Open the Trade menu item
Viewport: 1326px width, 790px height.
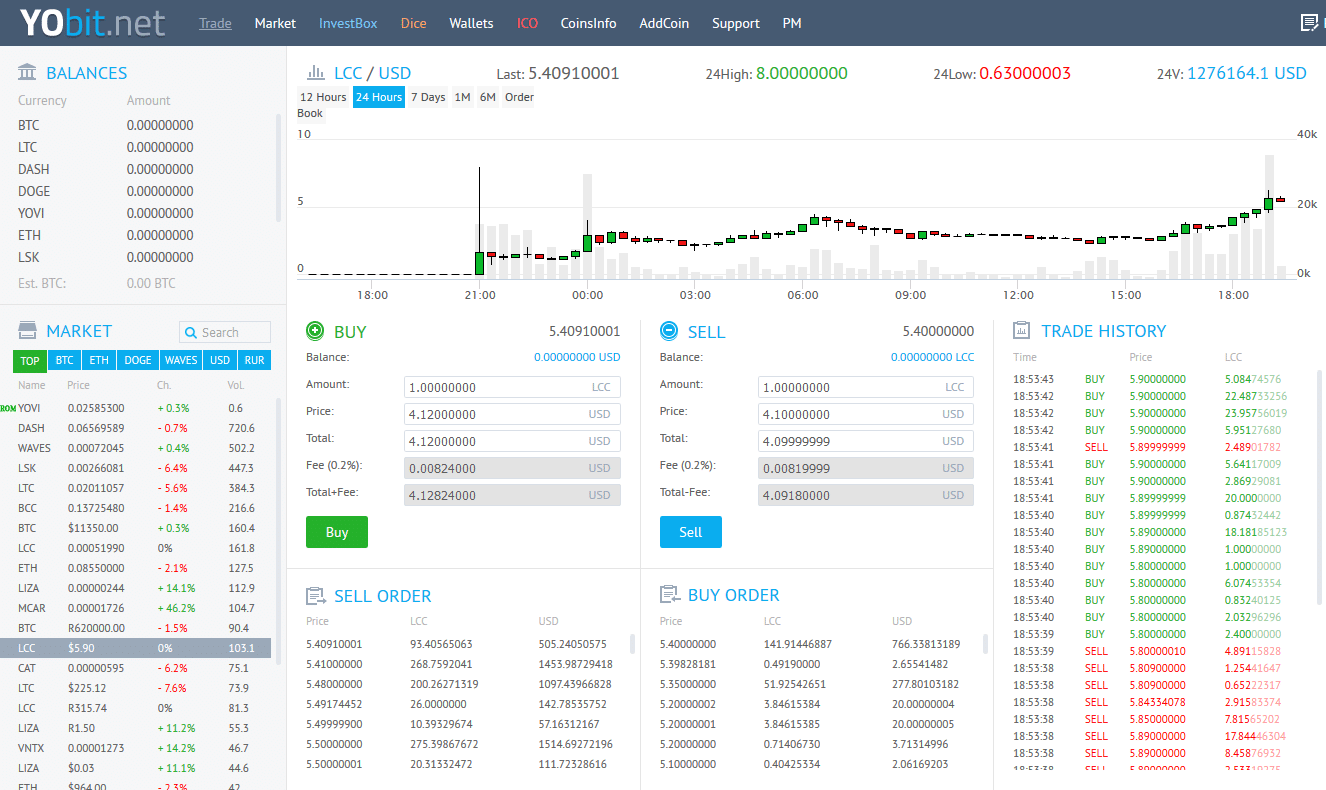pyautogui.click(x=215, y=23)
